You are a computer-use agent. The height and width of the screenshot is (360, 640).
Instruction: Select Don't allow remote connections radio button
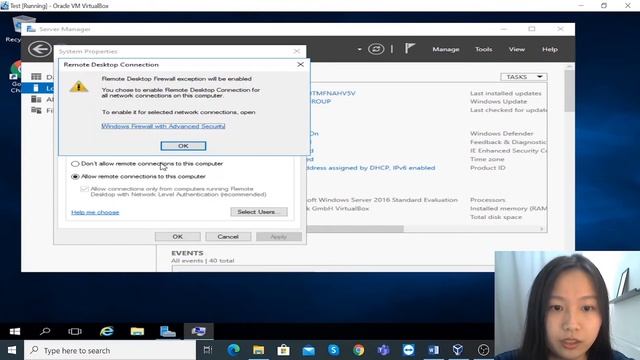pos(75,164)
